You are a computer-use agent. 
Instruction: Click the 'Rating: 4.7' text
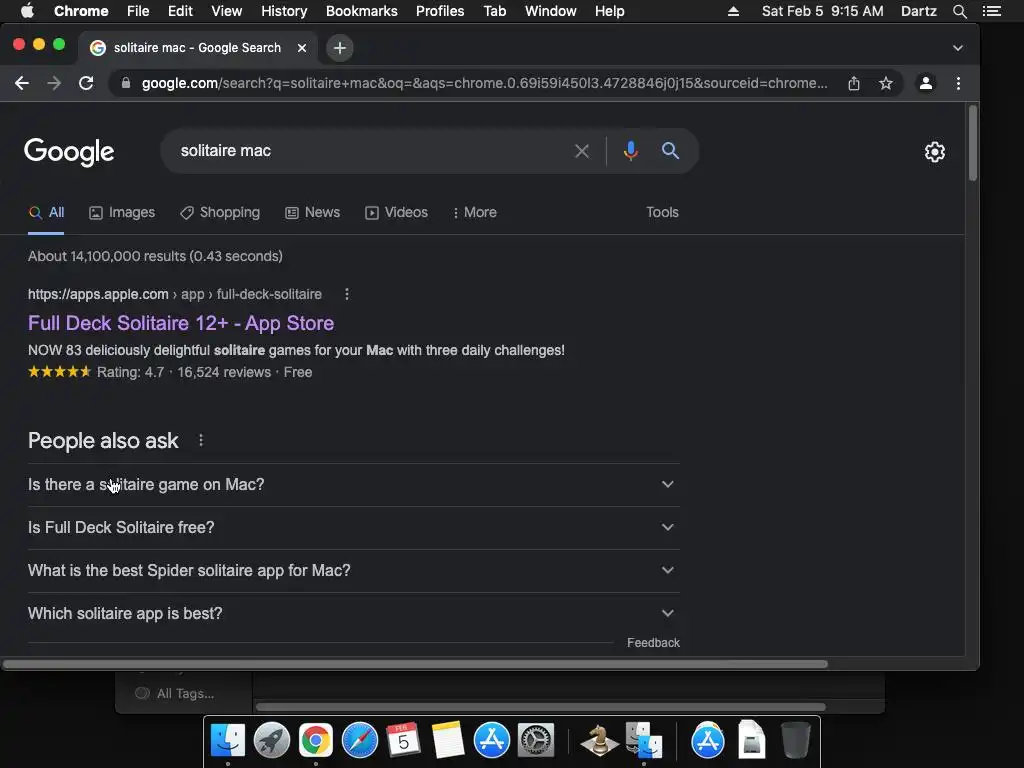[130, 372]
